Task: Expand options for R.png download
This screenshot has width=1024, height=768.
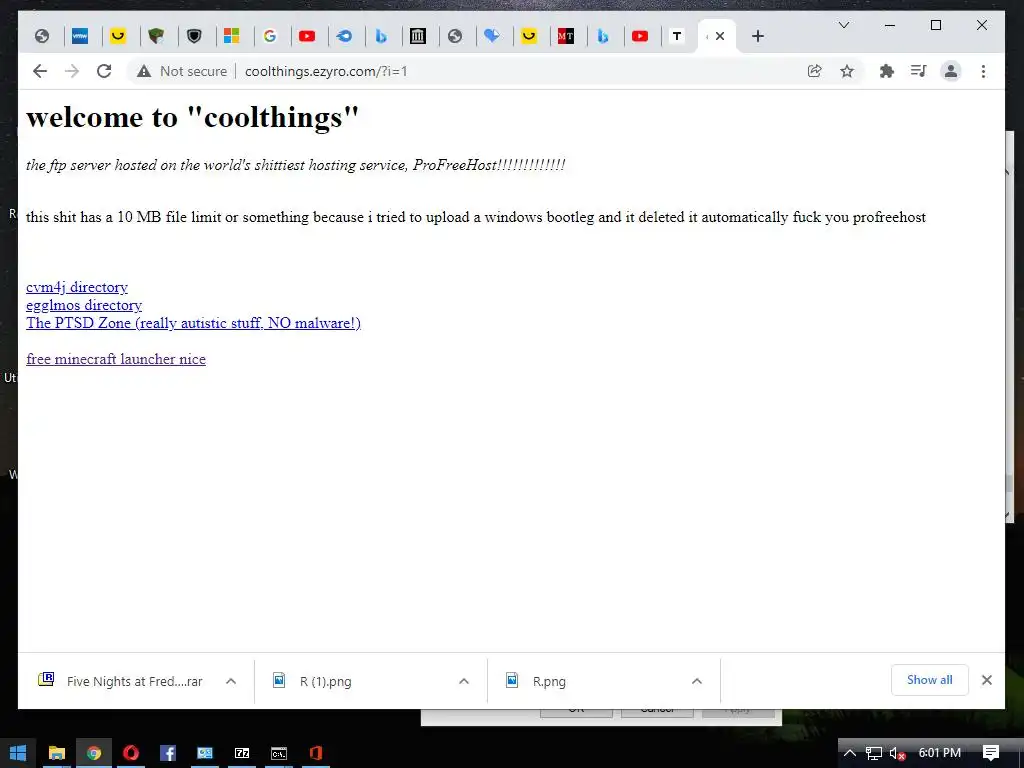Action: 697,681
